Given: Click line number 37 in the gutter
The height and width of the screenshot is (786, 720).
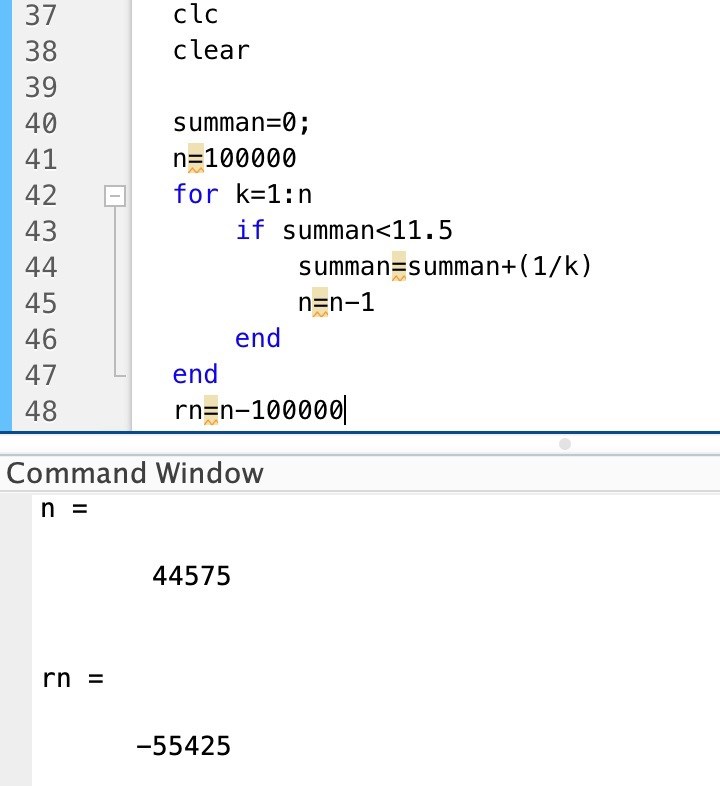Looking at the screenshot, I should click(x=40, y=15).
